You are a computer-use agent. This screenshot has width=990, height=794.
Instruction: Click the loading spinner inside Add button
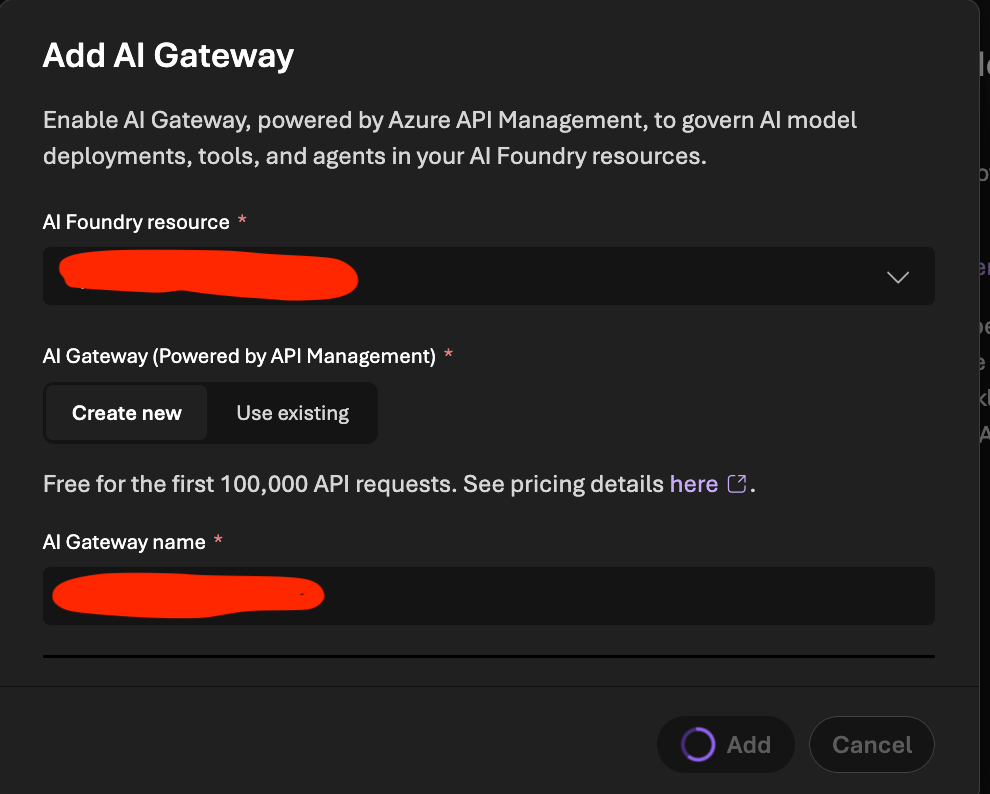[697, 745]
